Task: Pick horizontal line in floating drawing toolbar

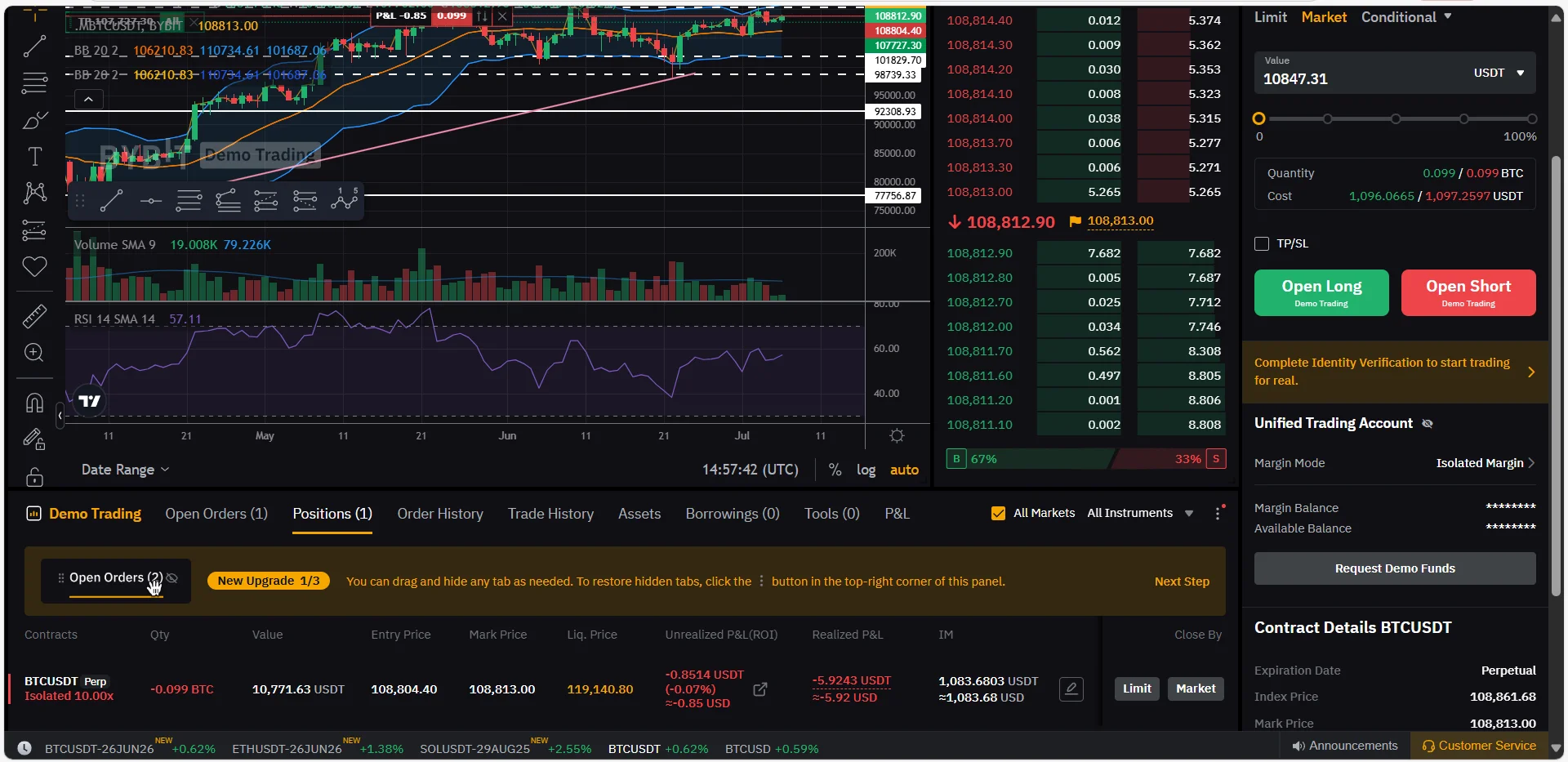Action: 150,200
